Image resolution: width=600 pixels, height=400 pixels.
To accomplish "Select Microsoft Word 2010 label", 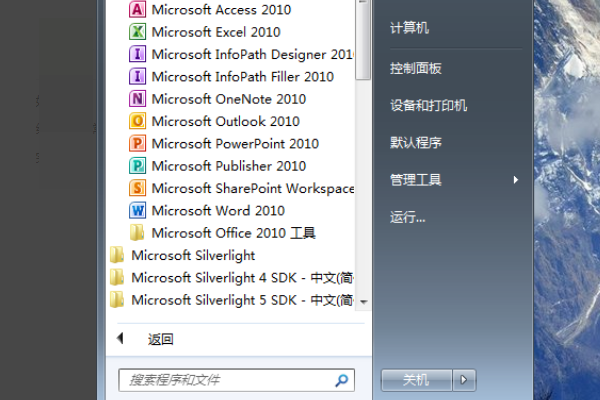I will [x=218, y=211].
